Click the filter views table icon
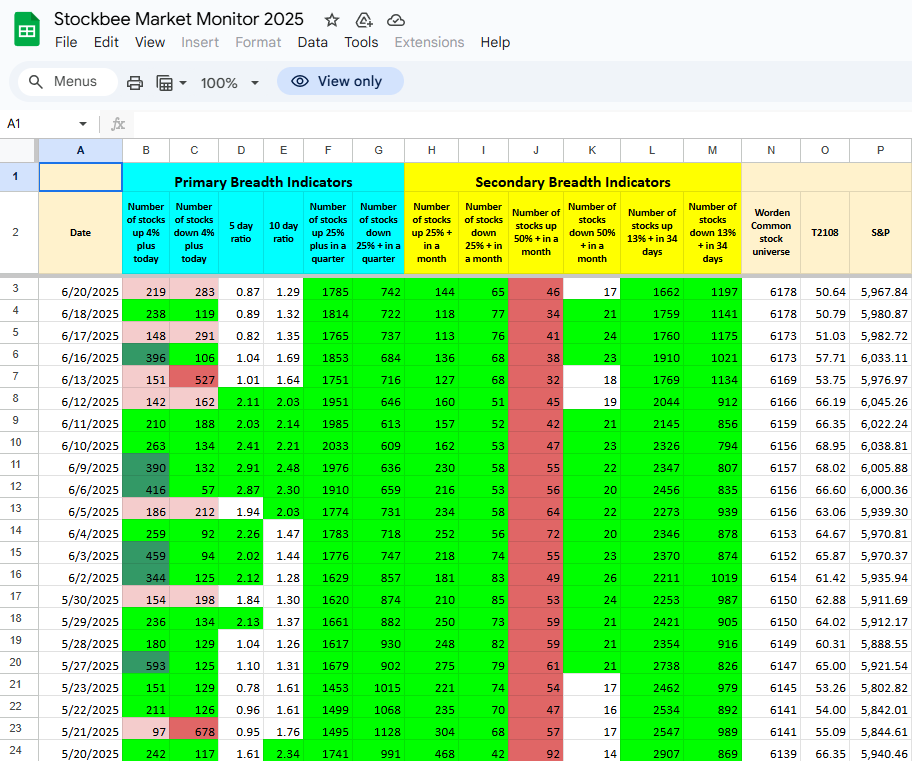This screenshot has height=761, width=912. [165, 83]
